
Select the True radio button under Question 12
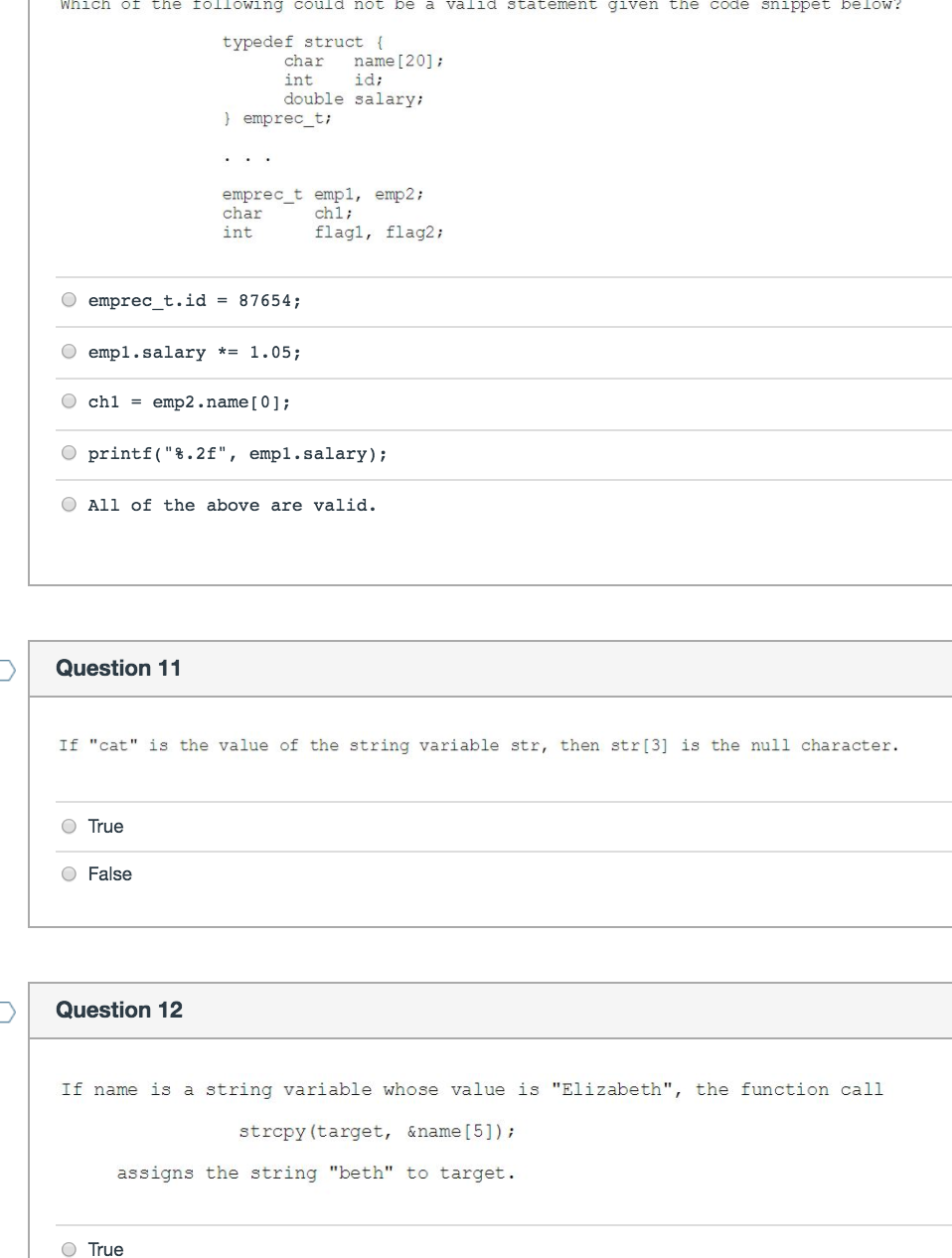[69, 1249]
